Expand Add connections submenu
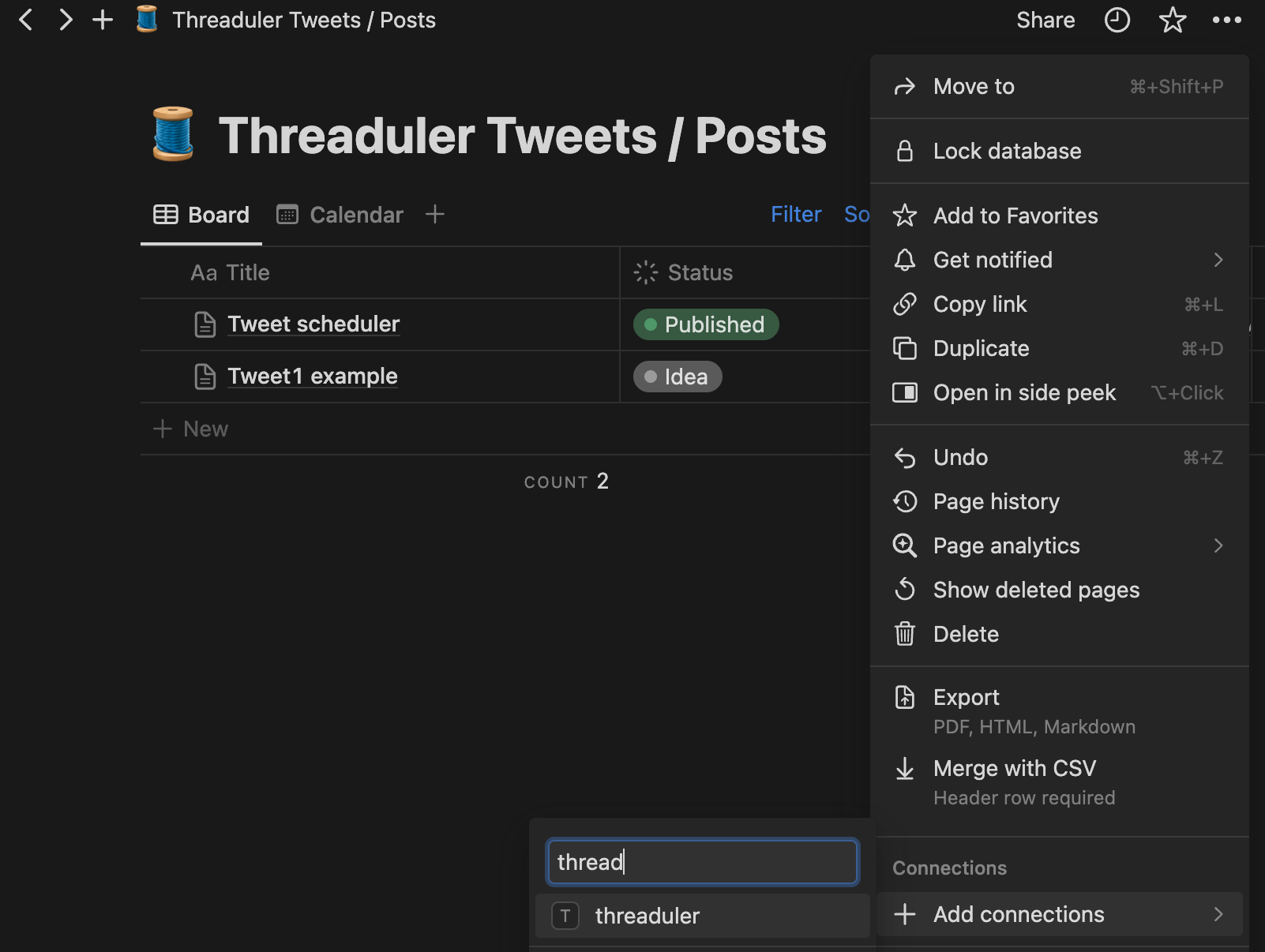Screen dimensions: 1265x952 coord(1059,914)
